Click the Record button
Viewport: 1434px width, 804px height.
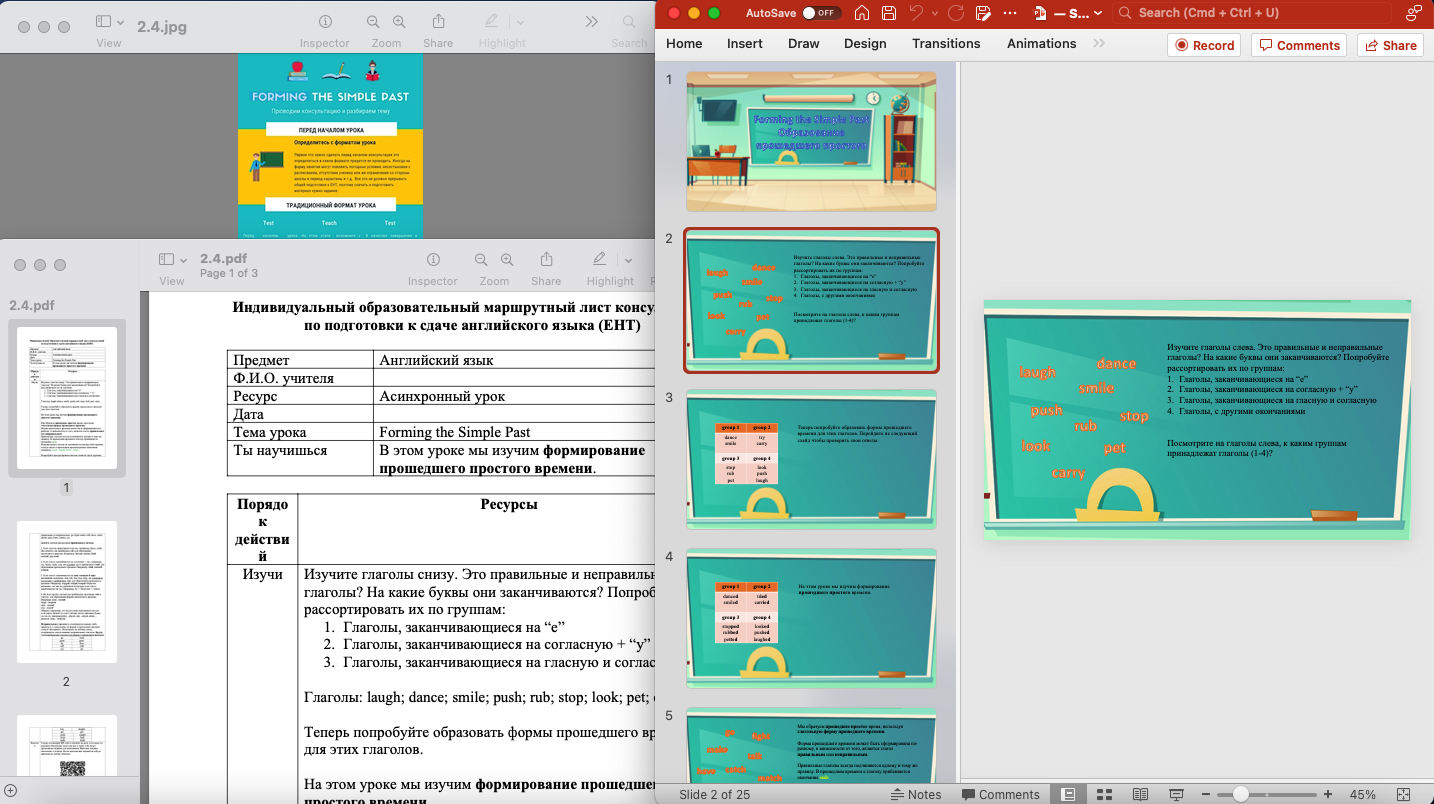1204,45
